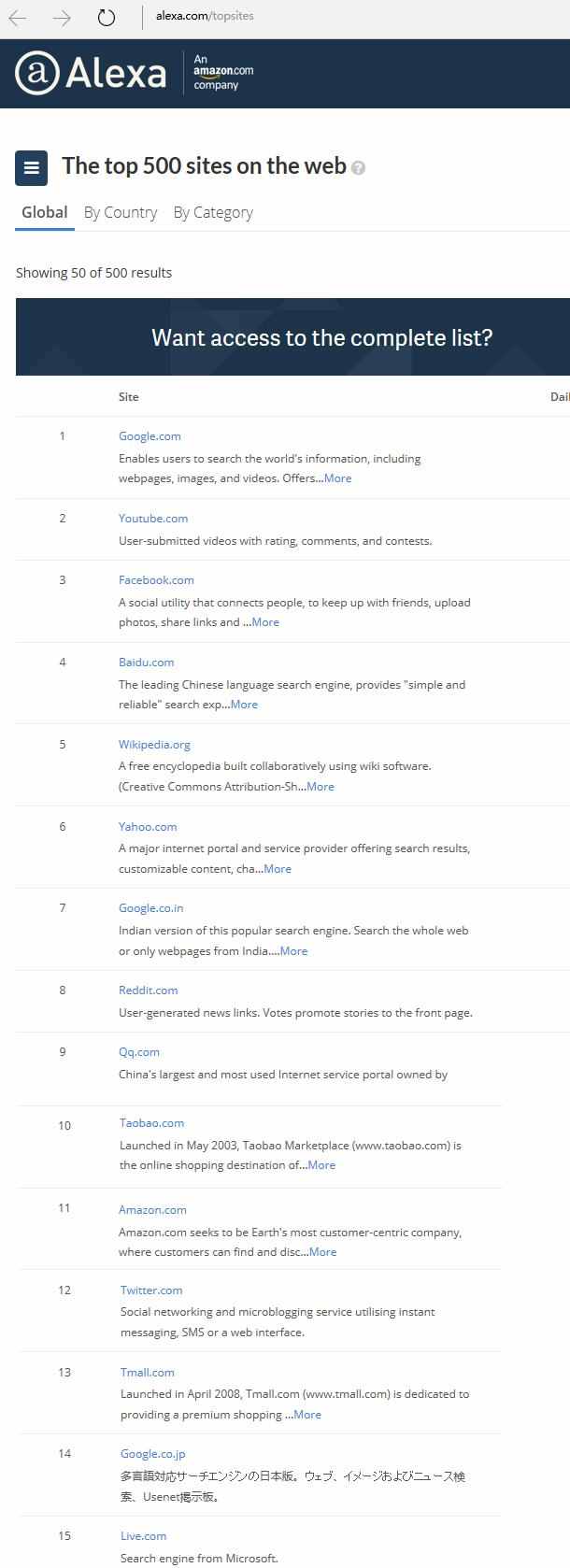Expand Baidu.com description with More
This screenshot has height=1568, width=570.
point(244,705)
